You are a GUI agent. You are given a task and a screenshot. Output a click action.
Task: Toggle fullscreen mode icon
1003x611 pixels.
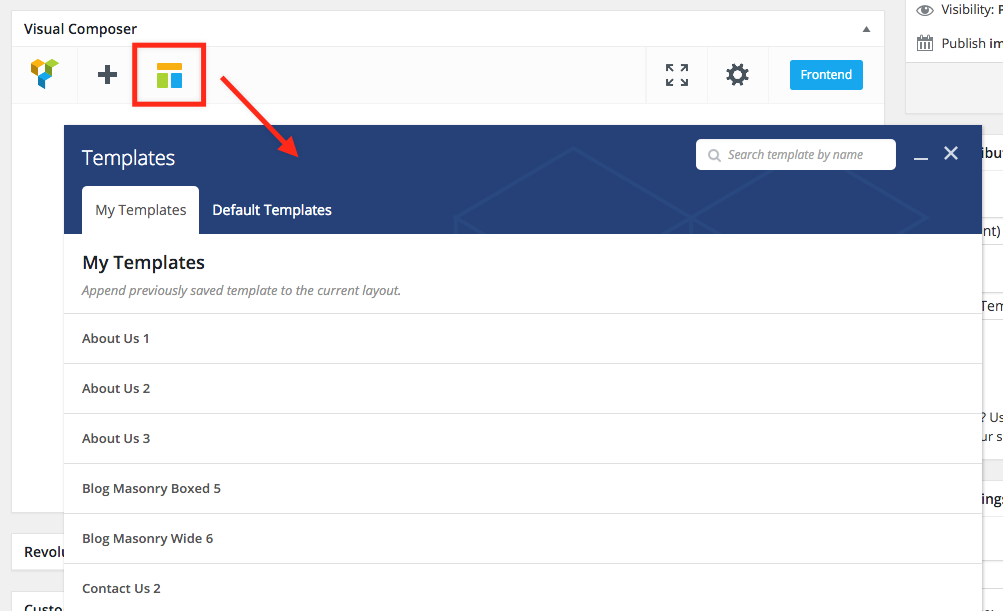tap(677, 75)
